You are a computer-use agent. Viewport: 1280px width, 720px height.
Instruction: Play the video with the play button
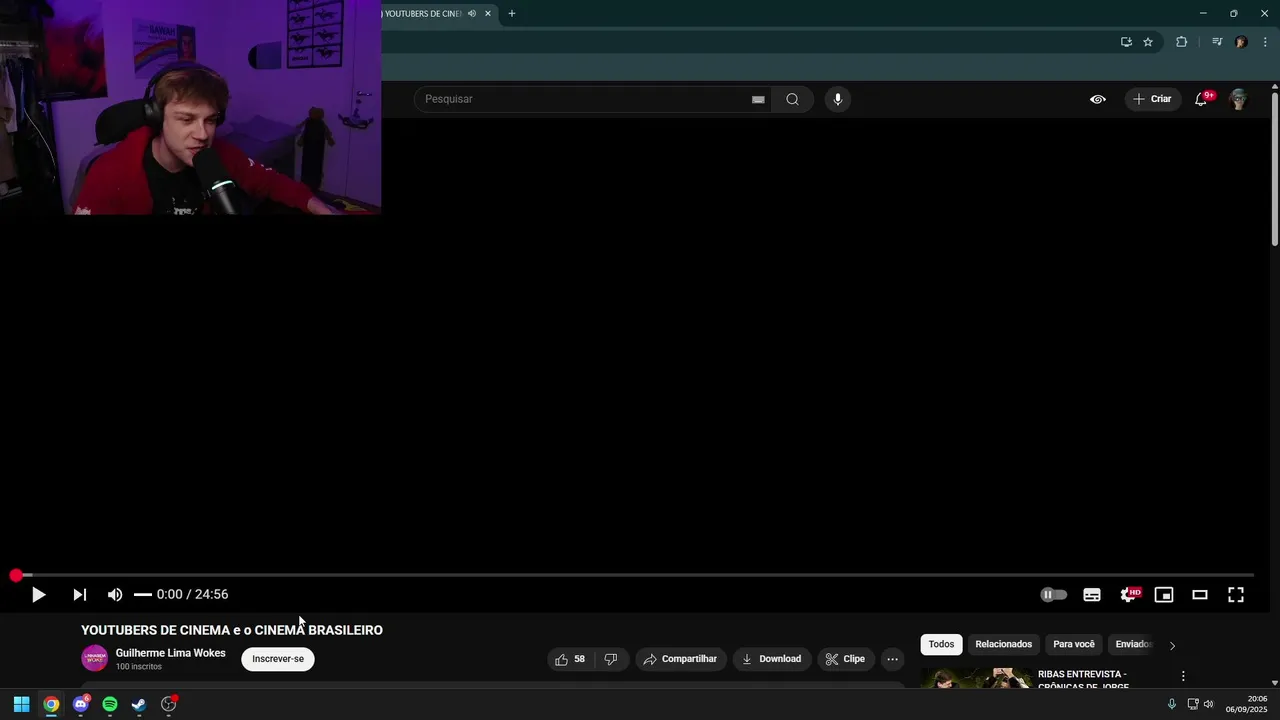click(38, 595)
